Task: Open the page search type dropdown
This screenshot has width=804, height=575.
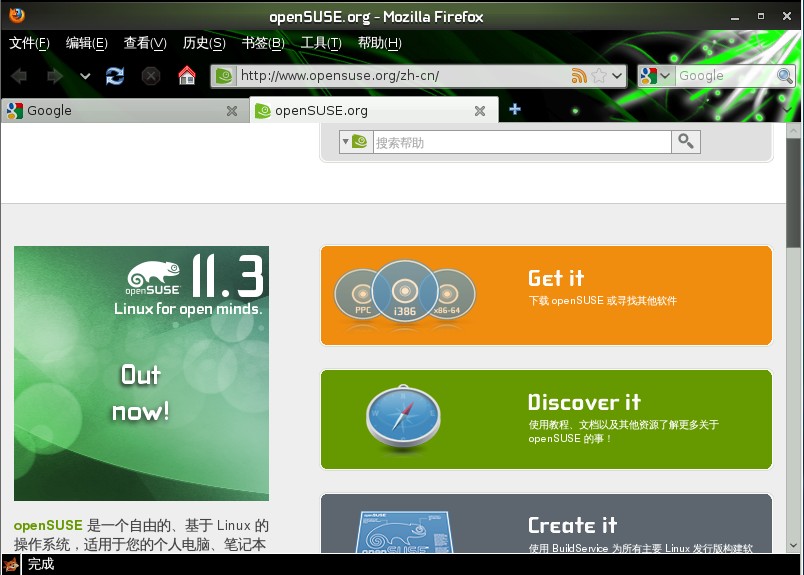Action: [x=356, y=142]
